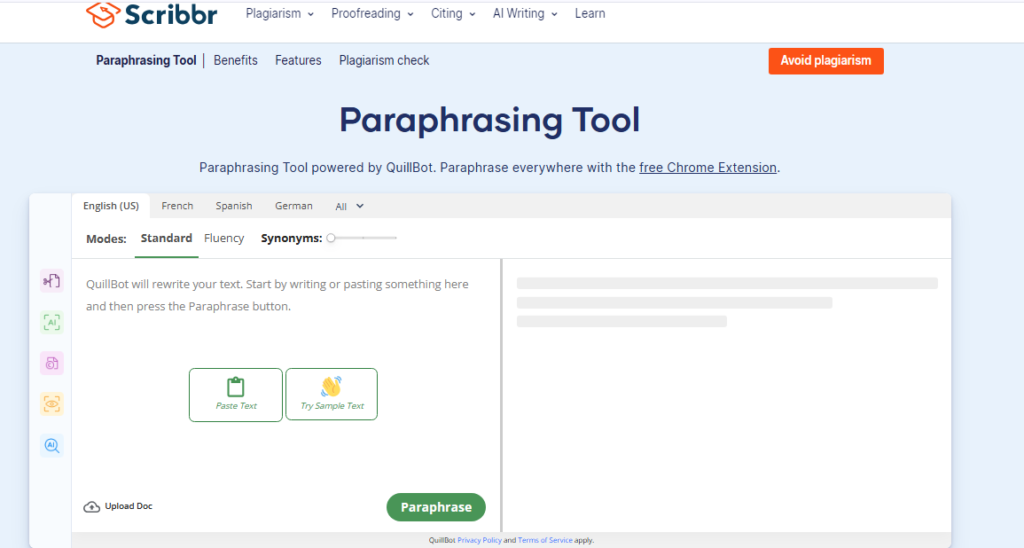Click into the paraphrase text input area
Image resolution: width=1024 pixels, height=548 pixels.
286,376
